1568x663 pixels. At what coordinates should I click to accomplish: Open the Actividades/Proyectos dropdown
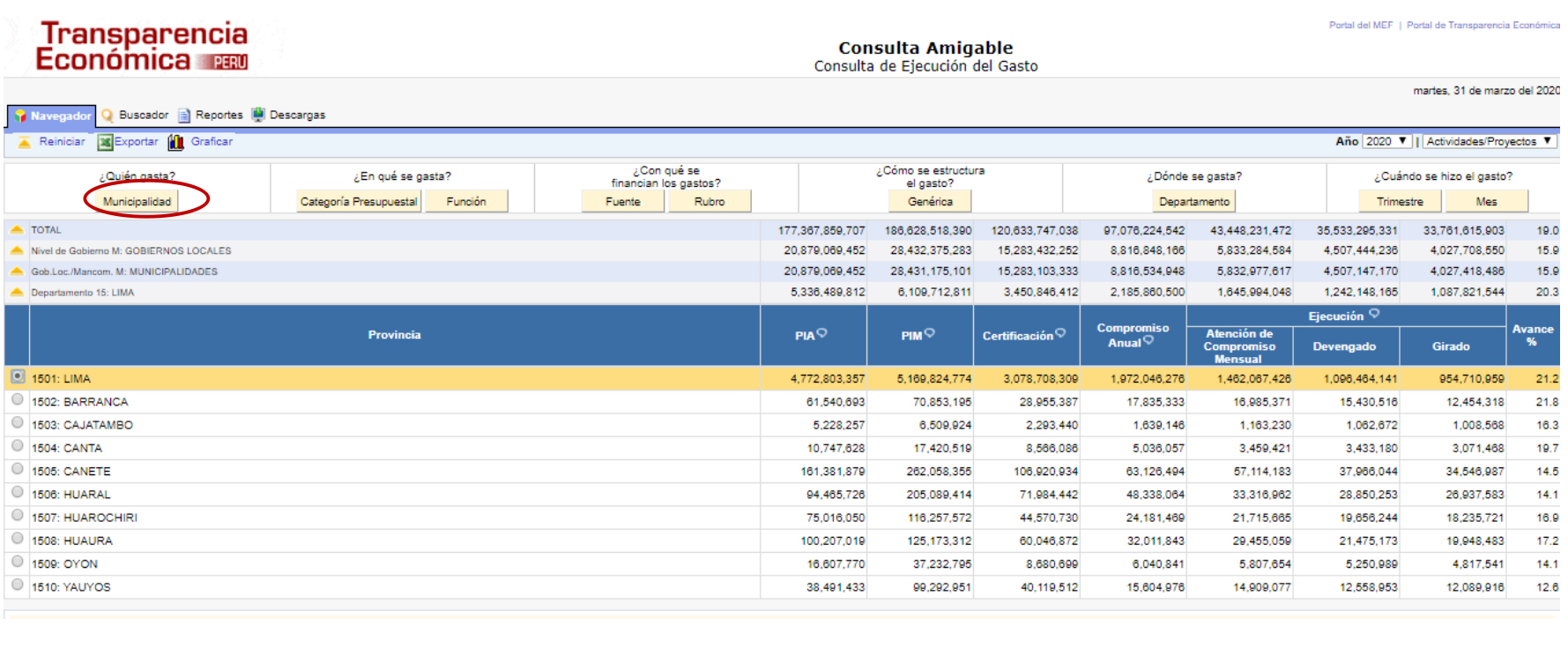pyautogui.click(x=1489, y=141)
